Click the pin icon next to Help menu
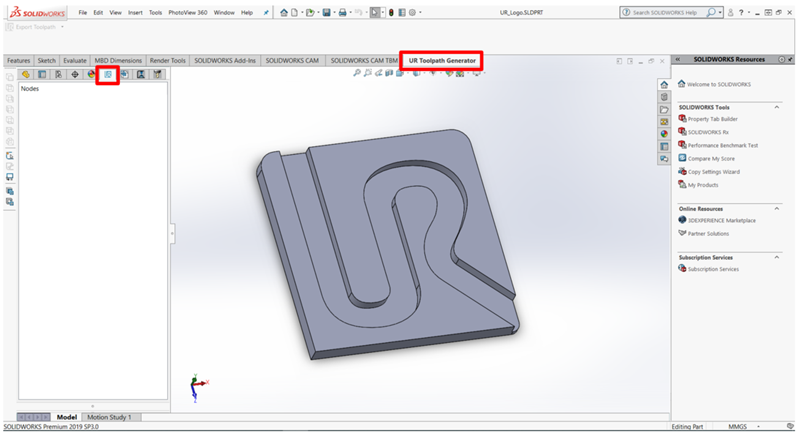This screenshot has height=436, width=800. pos(266,13)
